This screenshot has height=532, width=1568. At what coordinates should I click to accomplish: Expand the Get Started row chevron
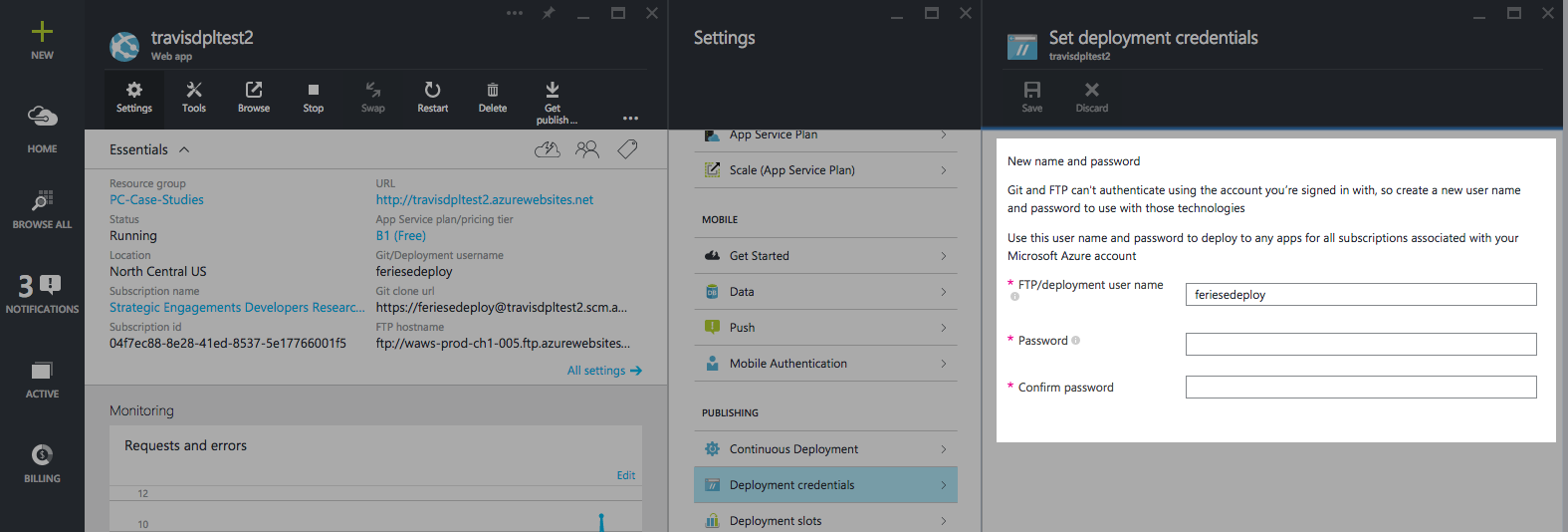click(944, 256)
